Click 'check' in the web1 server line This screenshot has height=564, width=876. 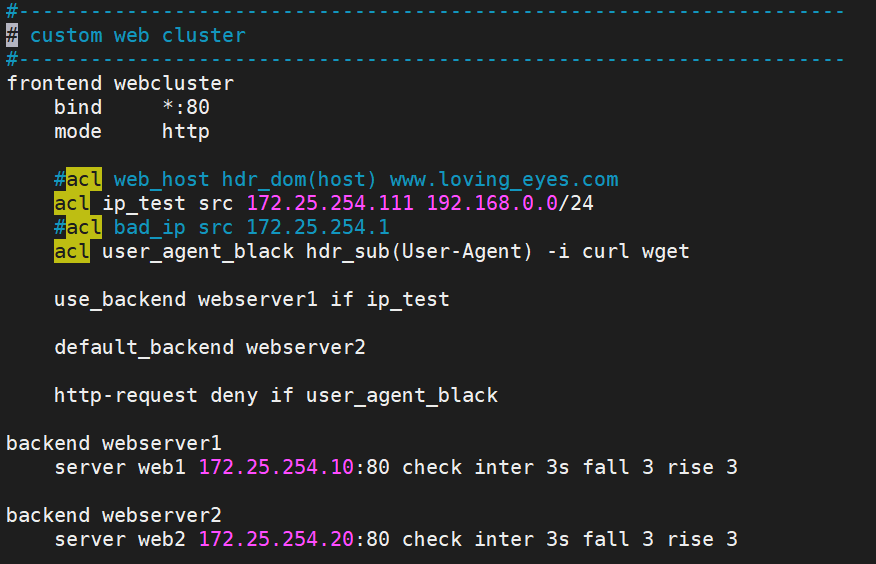[432, 467]
